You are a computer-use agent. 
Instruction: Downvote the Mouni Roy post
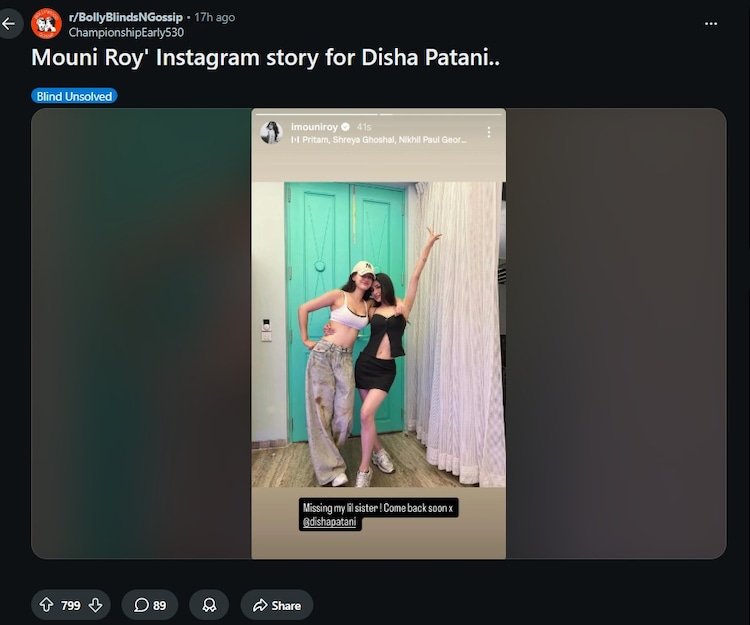click(96, 605)
